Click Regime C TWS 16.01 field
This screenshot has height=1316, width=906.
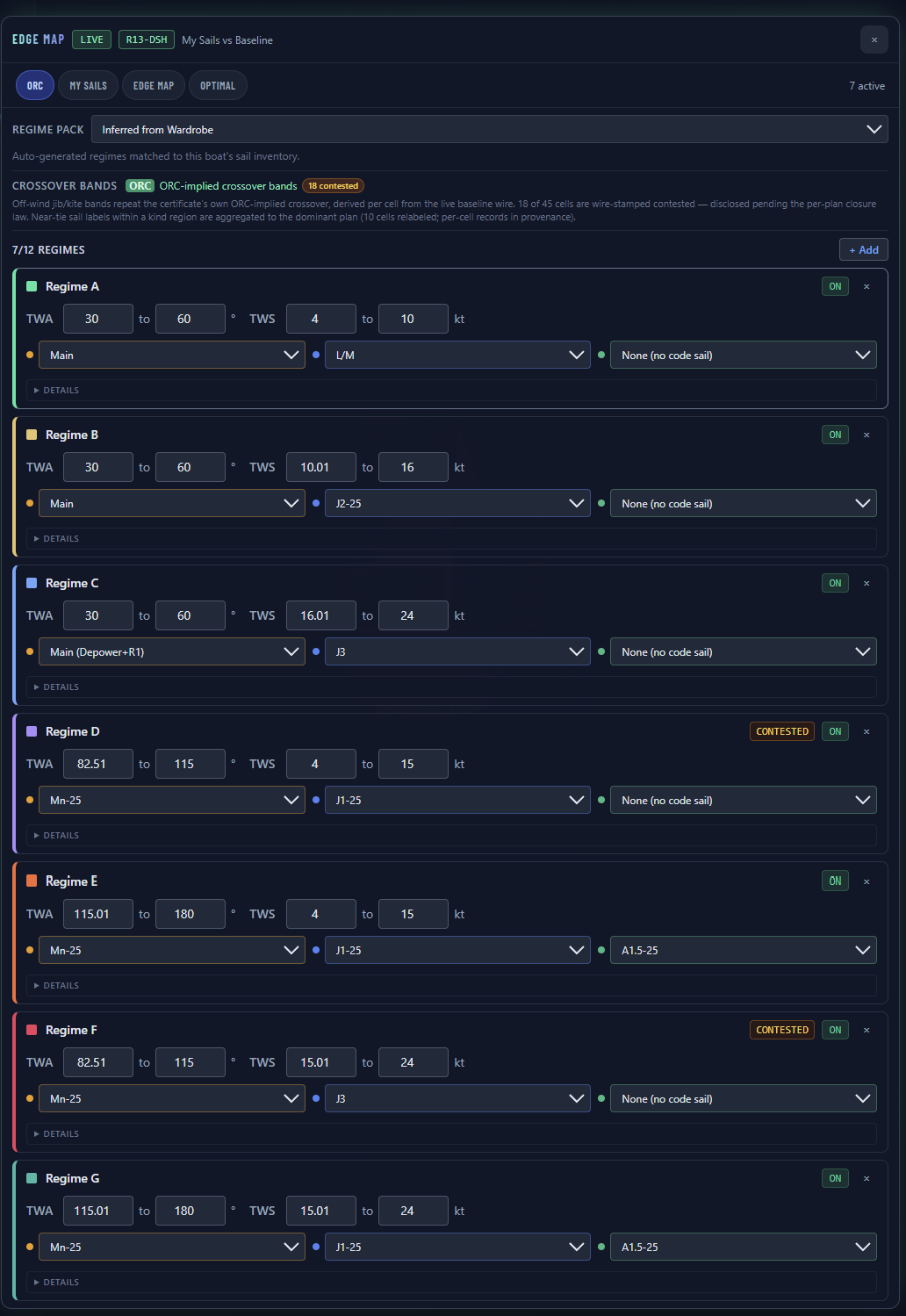(321, 615)
